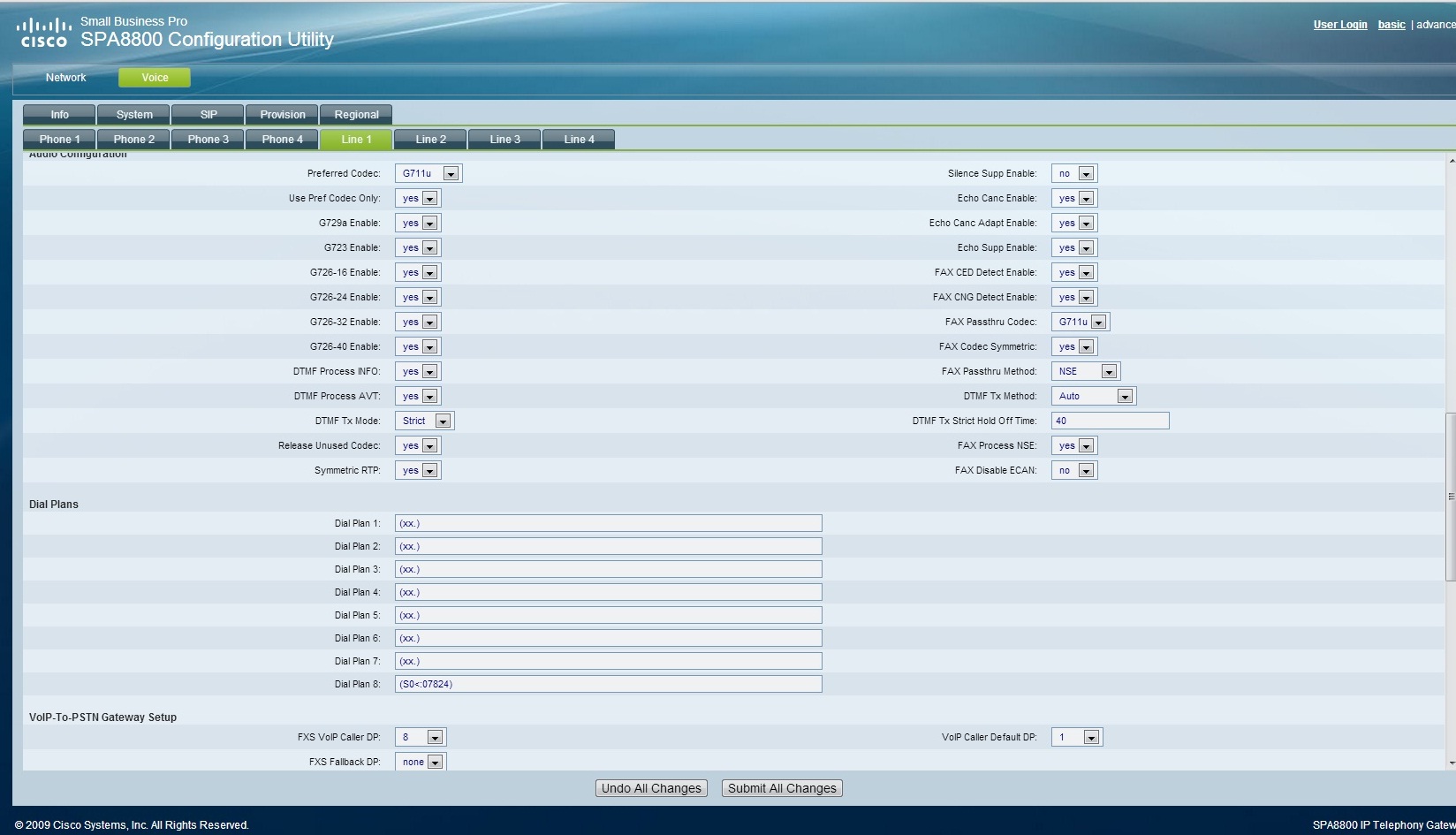
Task: Click Undo All Changes button
Action: pyautogui.click(x=651, y=788)
